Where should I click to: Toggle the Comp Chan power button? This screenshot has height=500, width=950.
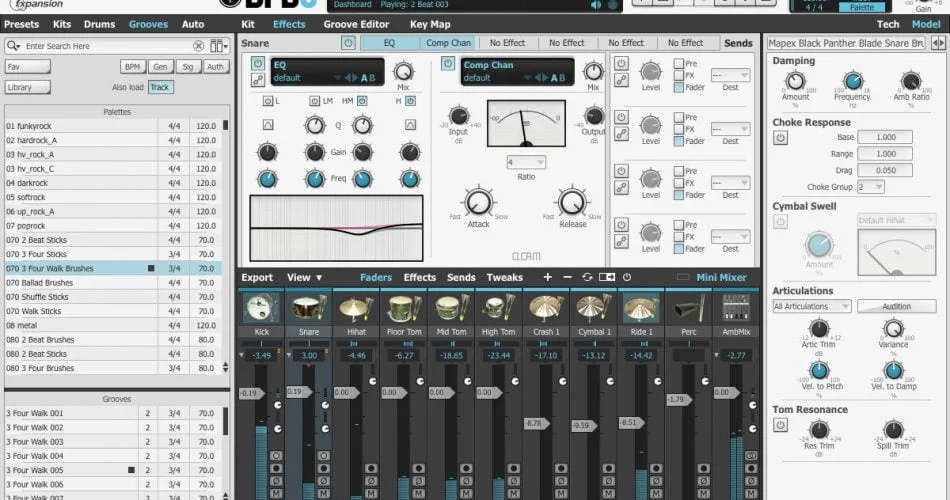pyautogui.click(x=448, y=63)
